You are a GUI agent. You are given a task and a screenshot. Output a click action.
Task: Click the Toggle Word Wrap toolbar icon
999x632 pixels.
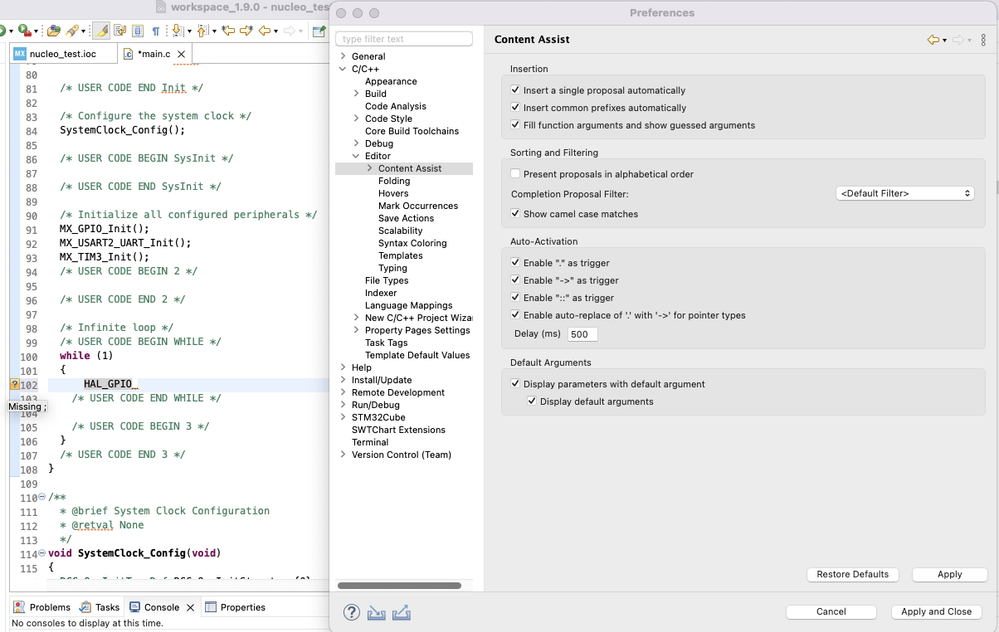120,30
